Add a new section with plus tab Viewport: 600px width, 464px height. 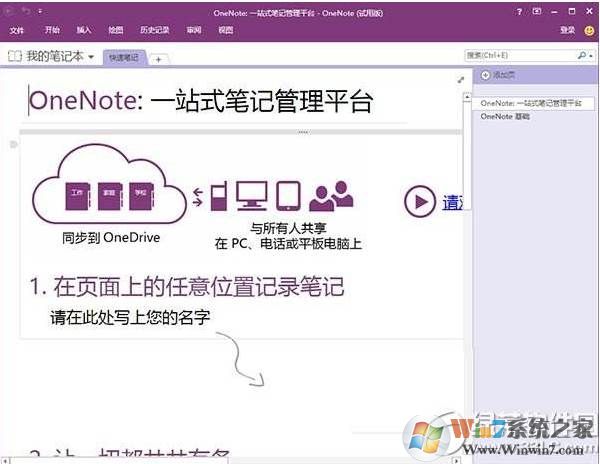[158, 59]
